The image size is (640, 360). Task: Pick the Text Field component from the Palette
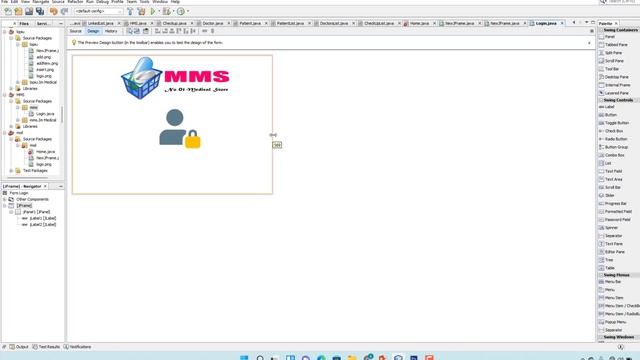click(613, 171)
